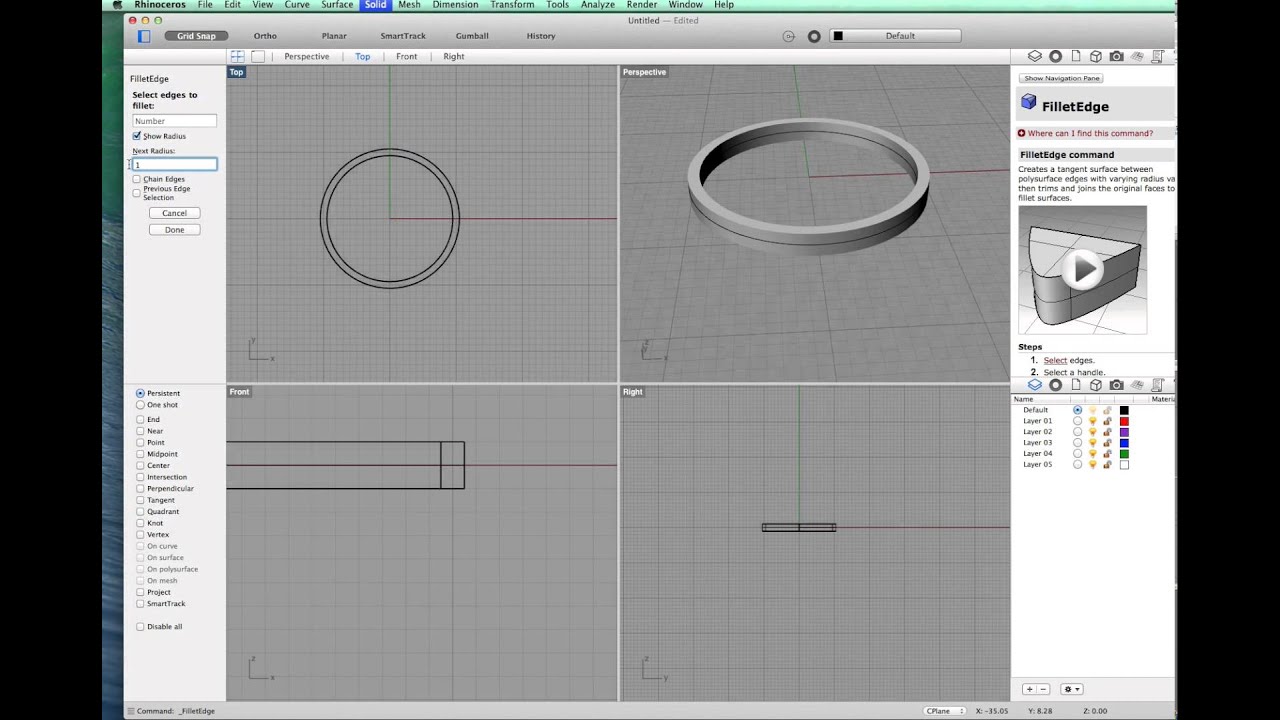Open Layers panel icon in top inspector

click(1035, 56)
